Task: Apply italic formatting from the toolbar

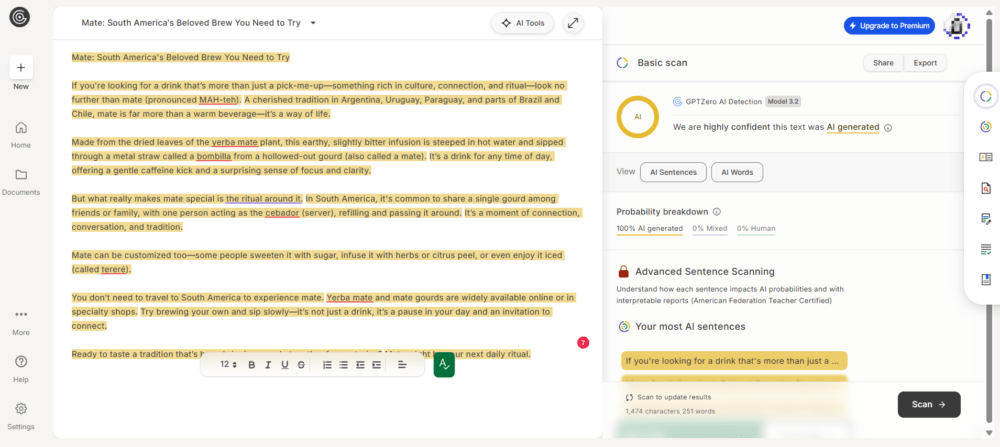Action: click(268, 365)
